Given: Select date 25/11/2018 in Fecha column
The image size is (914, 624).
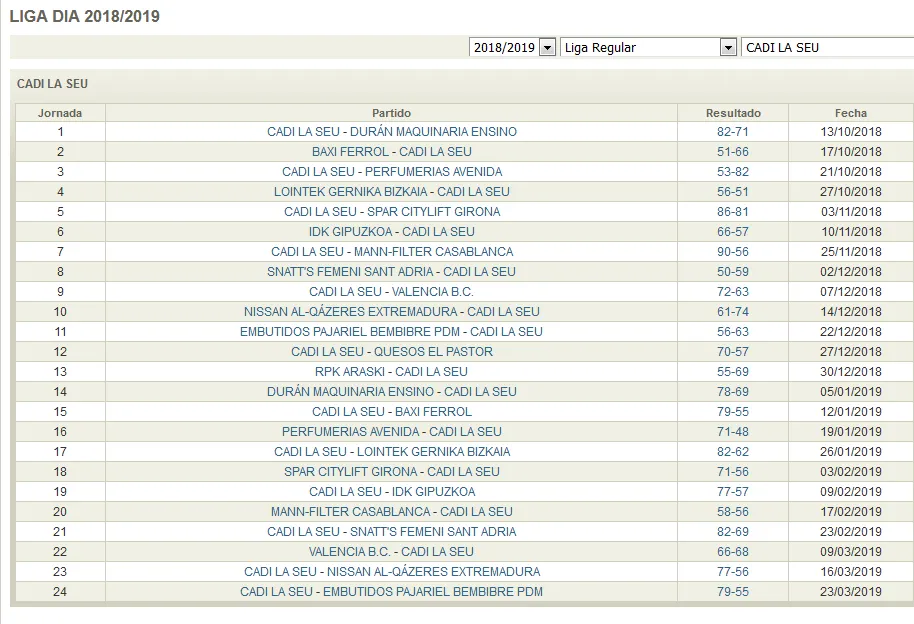Looking at the screenshot, I should click(x=851, y=251).
